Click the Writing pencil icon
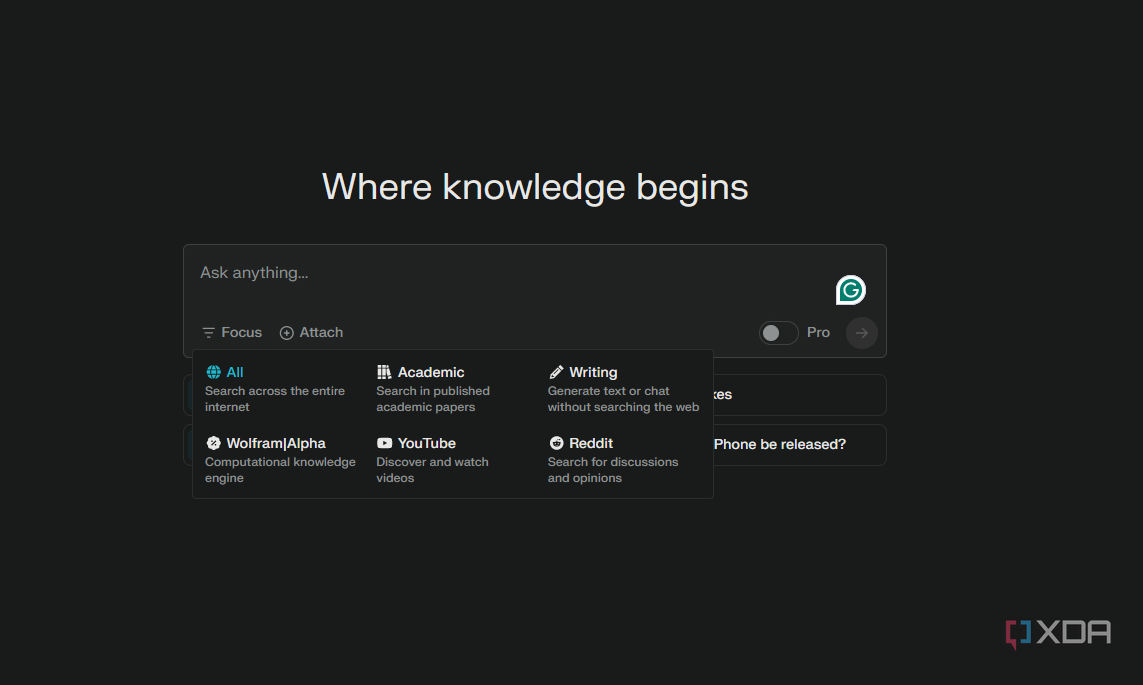 click(x=555, y=372)
